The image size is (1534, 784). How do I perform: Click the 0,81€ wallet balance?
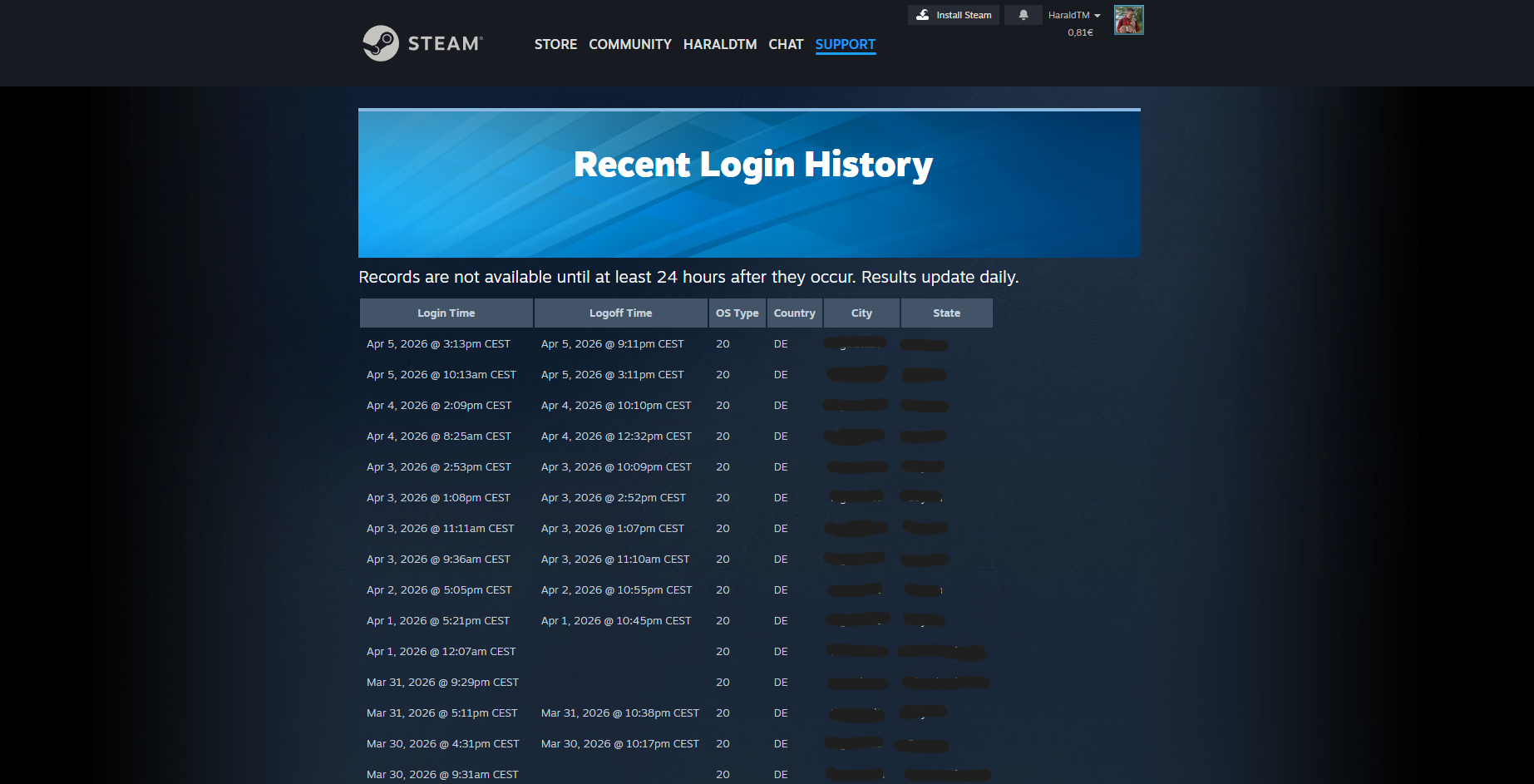point(1078,32)
